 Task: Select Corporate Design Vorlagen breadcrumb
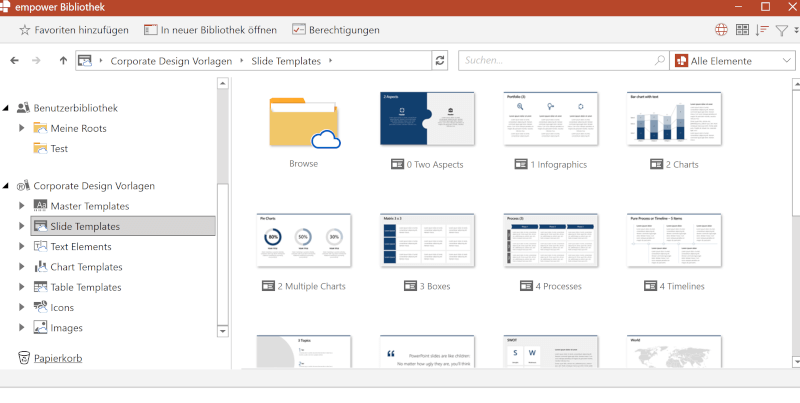pos(171,61)
